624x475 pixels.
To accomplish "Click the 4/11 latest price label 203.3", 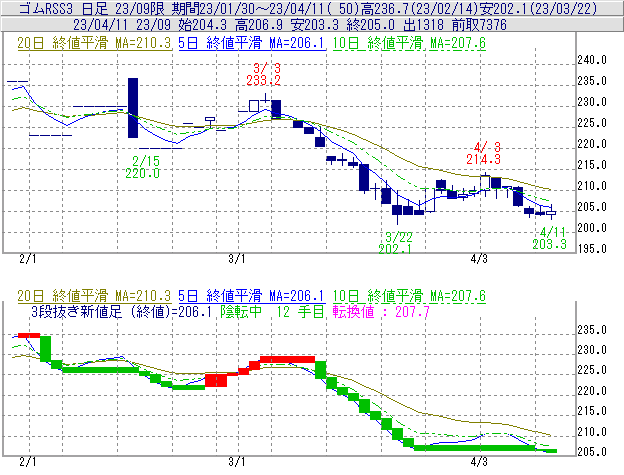I will click(x=549, y=244).
